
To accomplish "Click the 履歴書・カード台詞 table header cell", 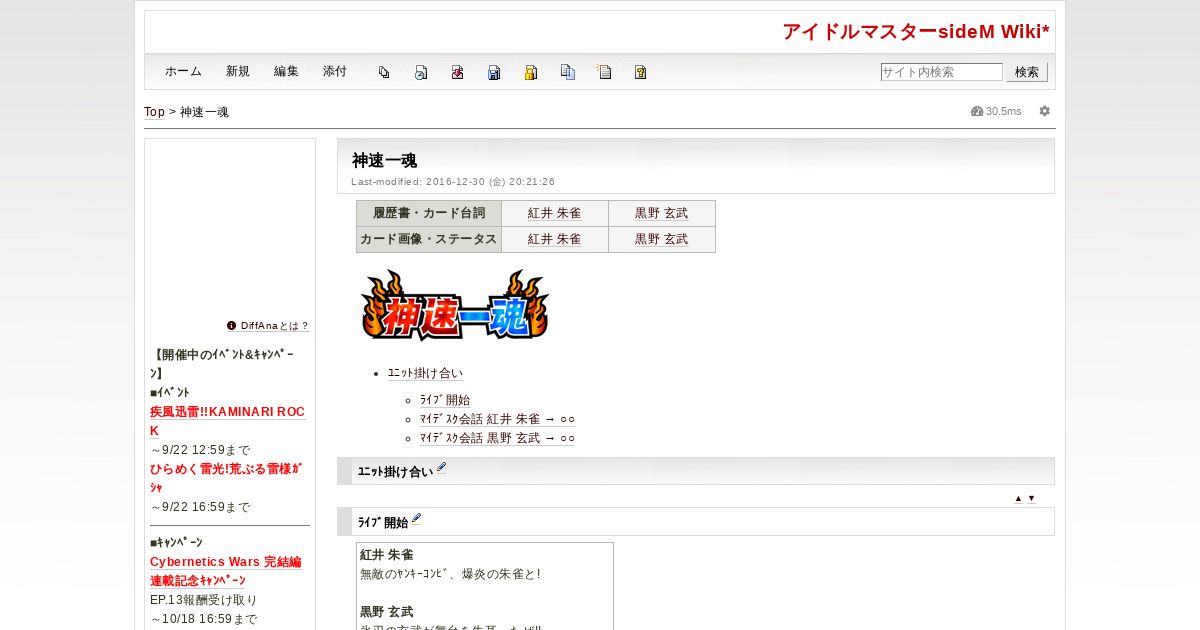I will click(x=429, y=213).
